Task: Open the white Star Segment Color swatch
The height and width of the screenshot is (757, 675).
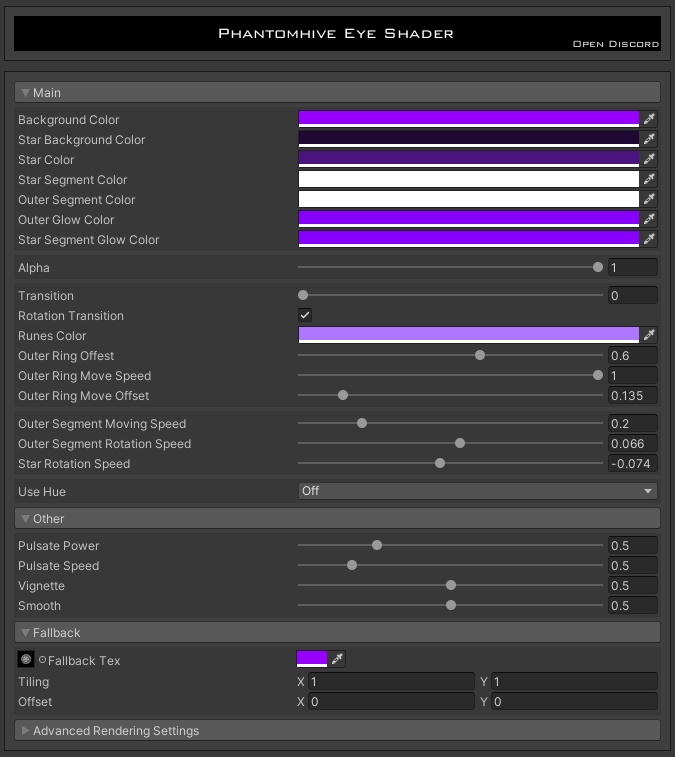Action: pyautogui.click(x=469, y=179)
